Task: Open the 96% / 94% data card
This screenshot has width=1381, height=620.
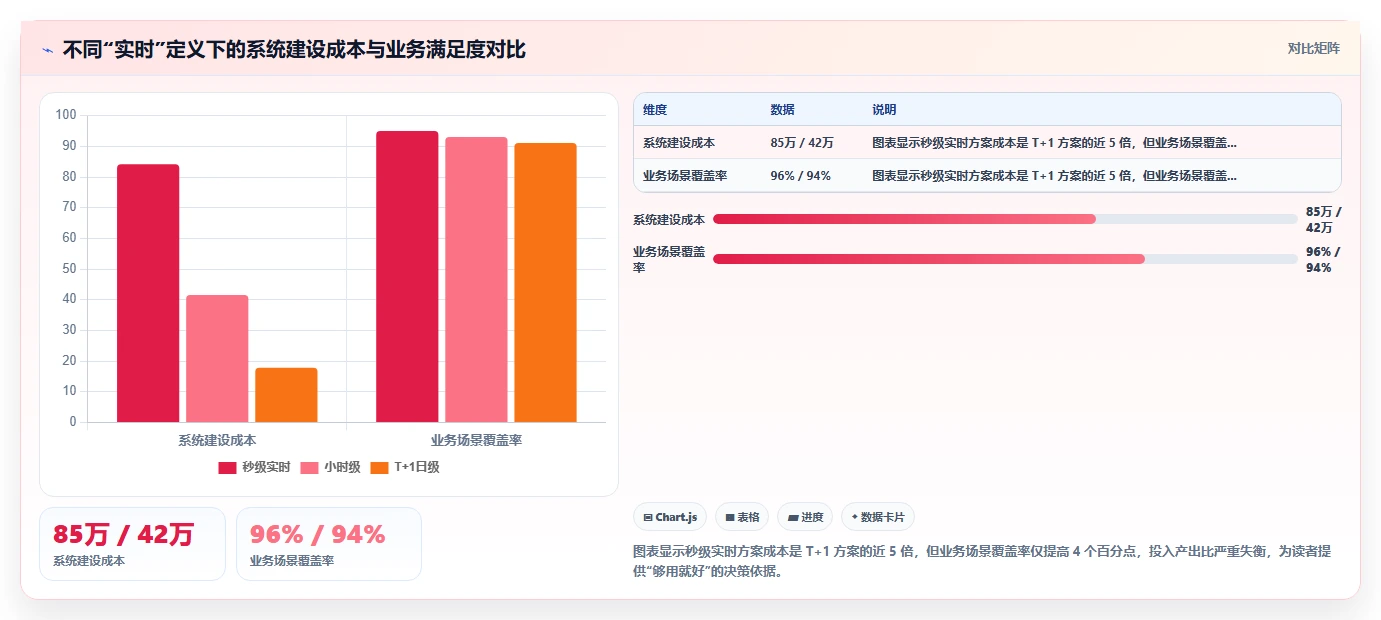Action: (x=329, y=544)
